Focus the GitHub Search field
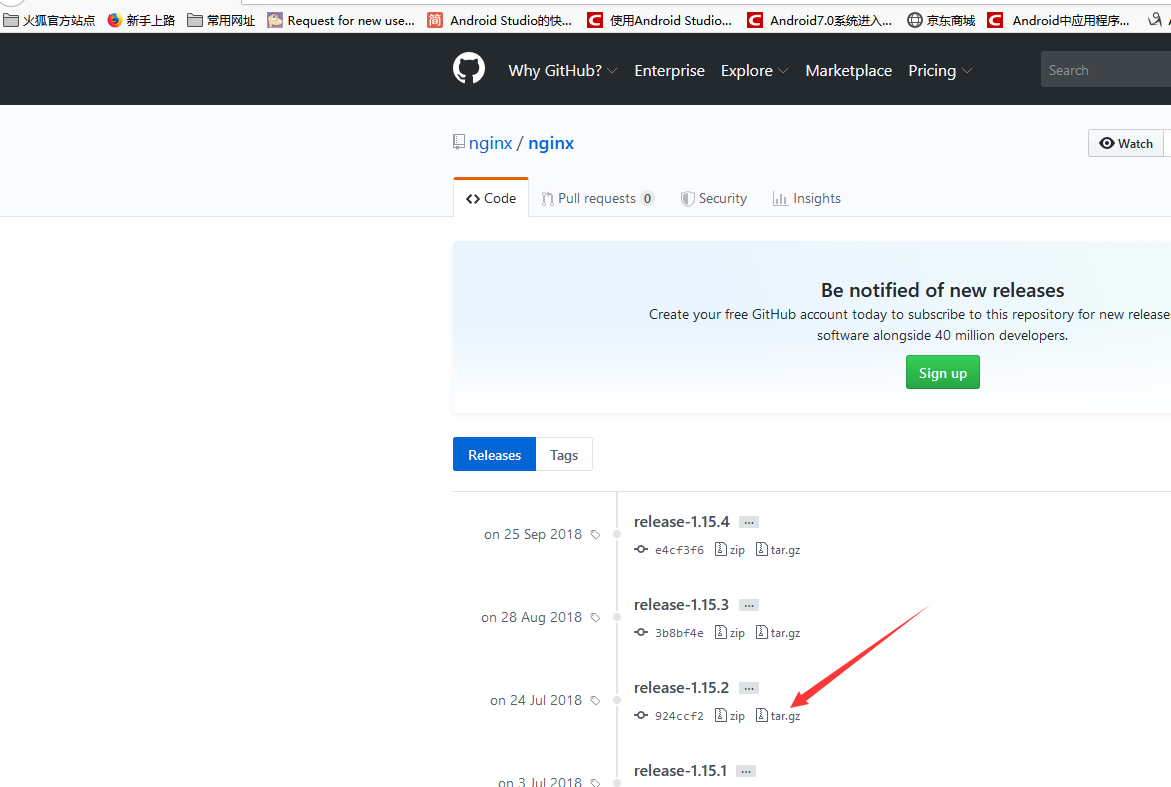Viewport: 1171px width, 787px height. [1106, 69]
